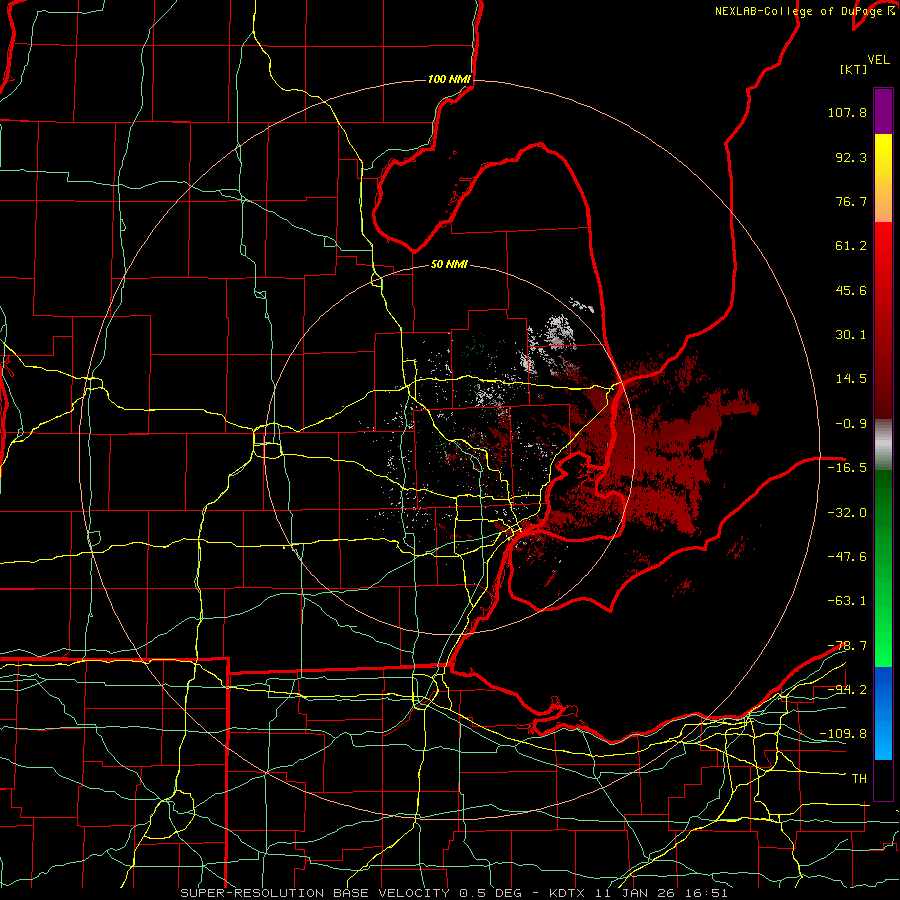Viewport: 900px width, 900px height.
Task: Pick the red segment of velocity color bar
Action: coord(883,320)
